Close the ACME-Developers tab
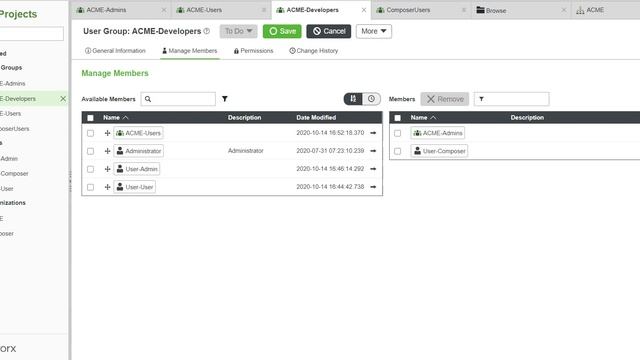The image size is (640, 360). 364,10
